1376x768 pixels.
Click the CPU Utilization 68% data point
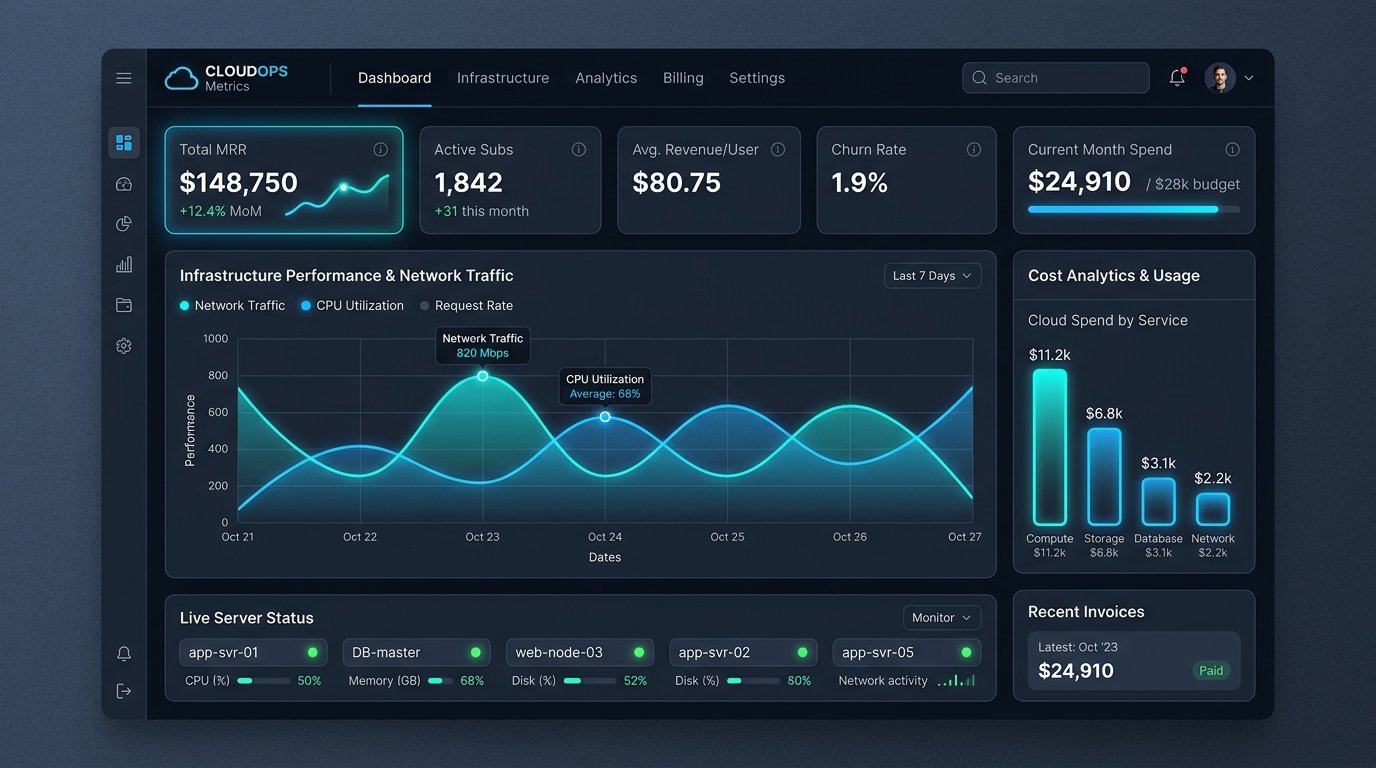coord(605,416)
